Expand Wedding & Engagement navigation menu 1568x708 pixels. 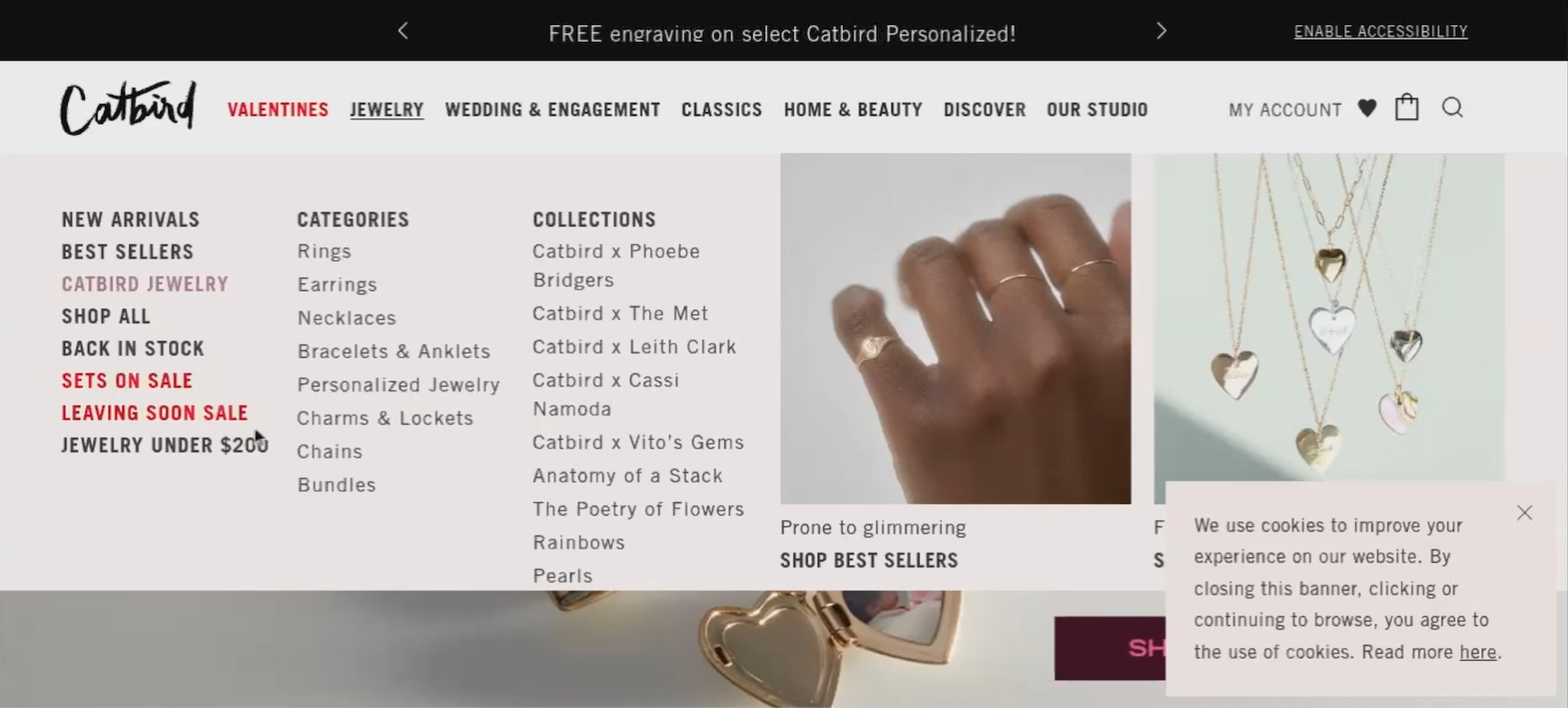point(552,110)
